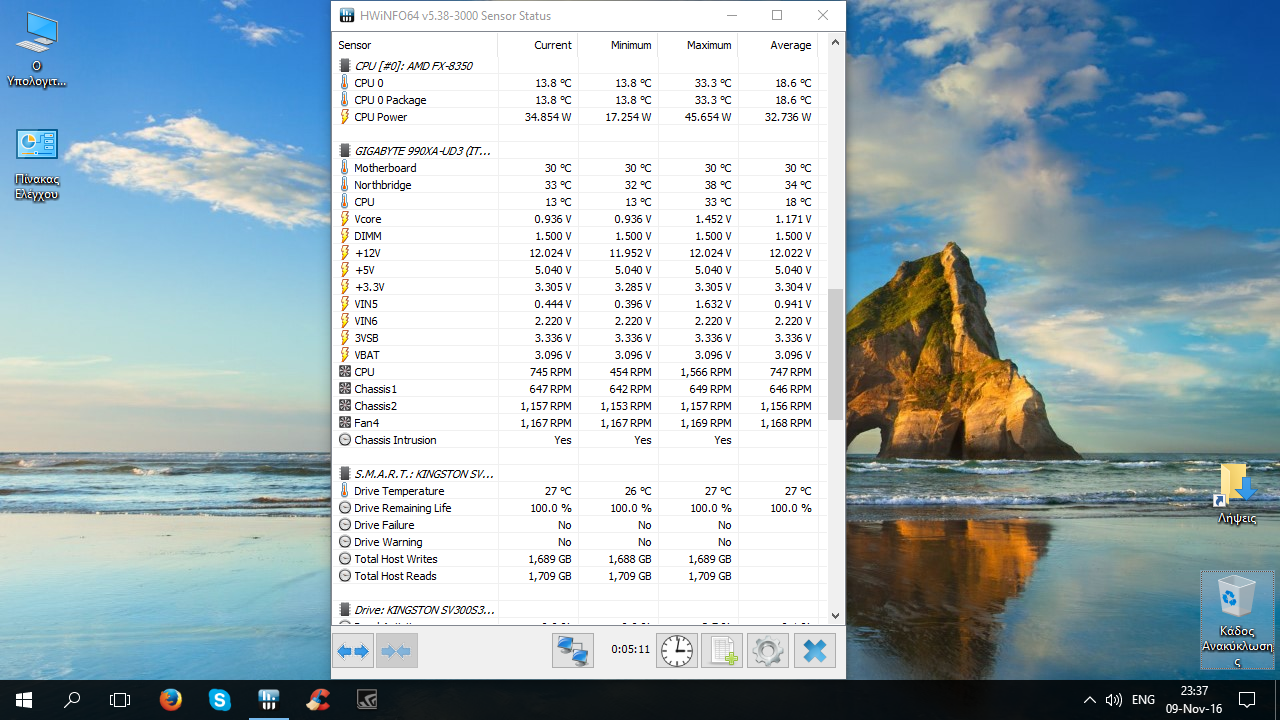Open the remote network monitoring button
The width and height of the screenshot is (1280, 720).
tap(573, 651)
